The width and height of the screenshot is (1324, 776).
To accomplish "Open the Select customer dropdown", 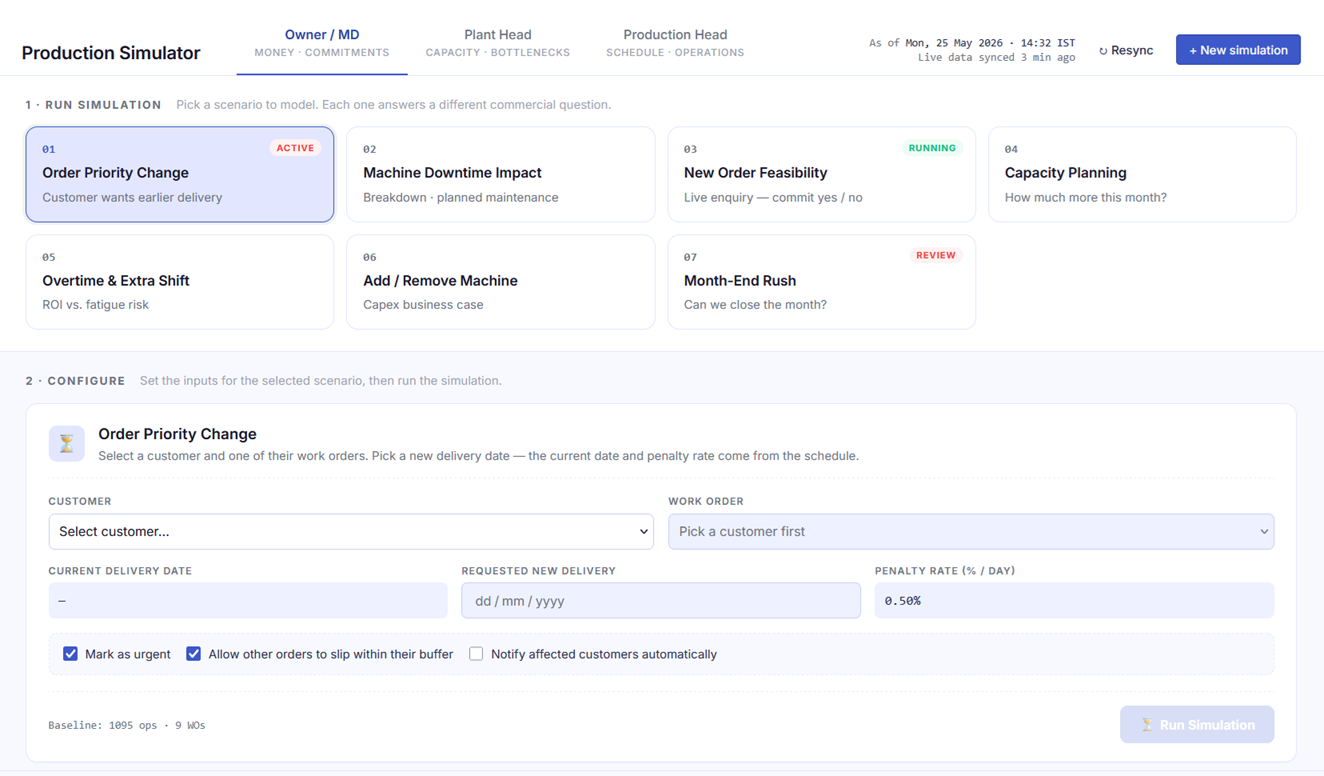I will [351, 532].
